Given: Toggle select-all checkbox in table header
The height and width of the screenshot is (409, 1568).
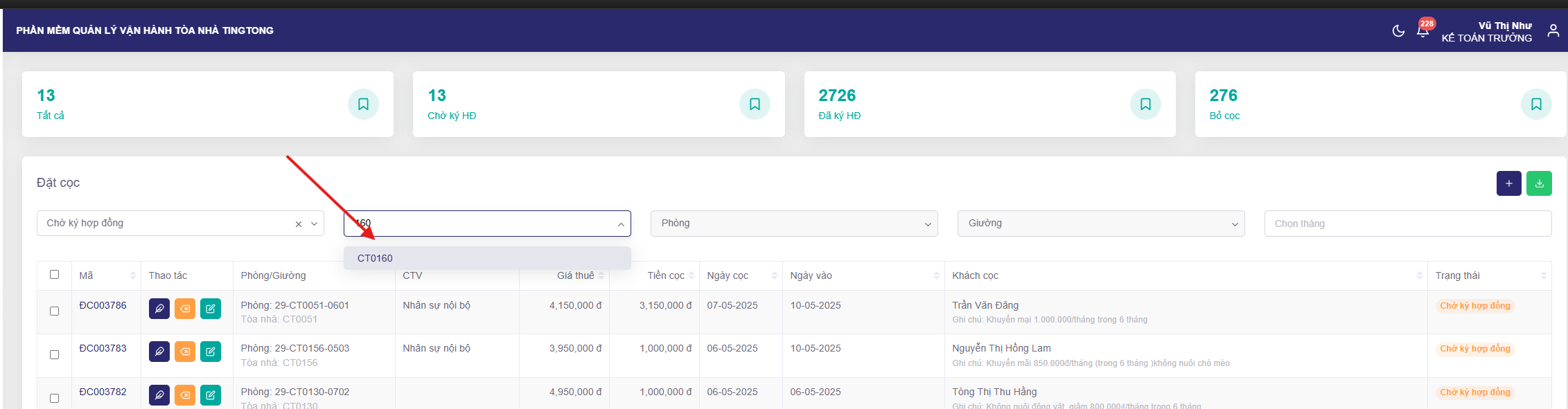Looking at the screenshot, I should pos(55,275).
